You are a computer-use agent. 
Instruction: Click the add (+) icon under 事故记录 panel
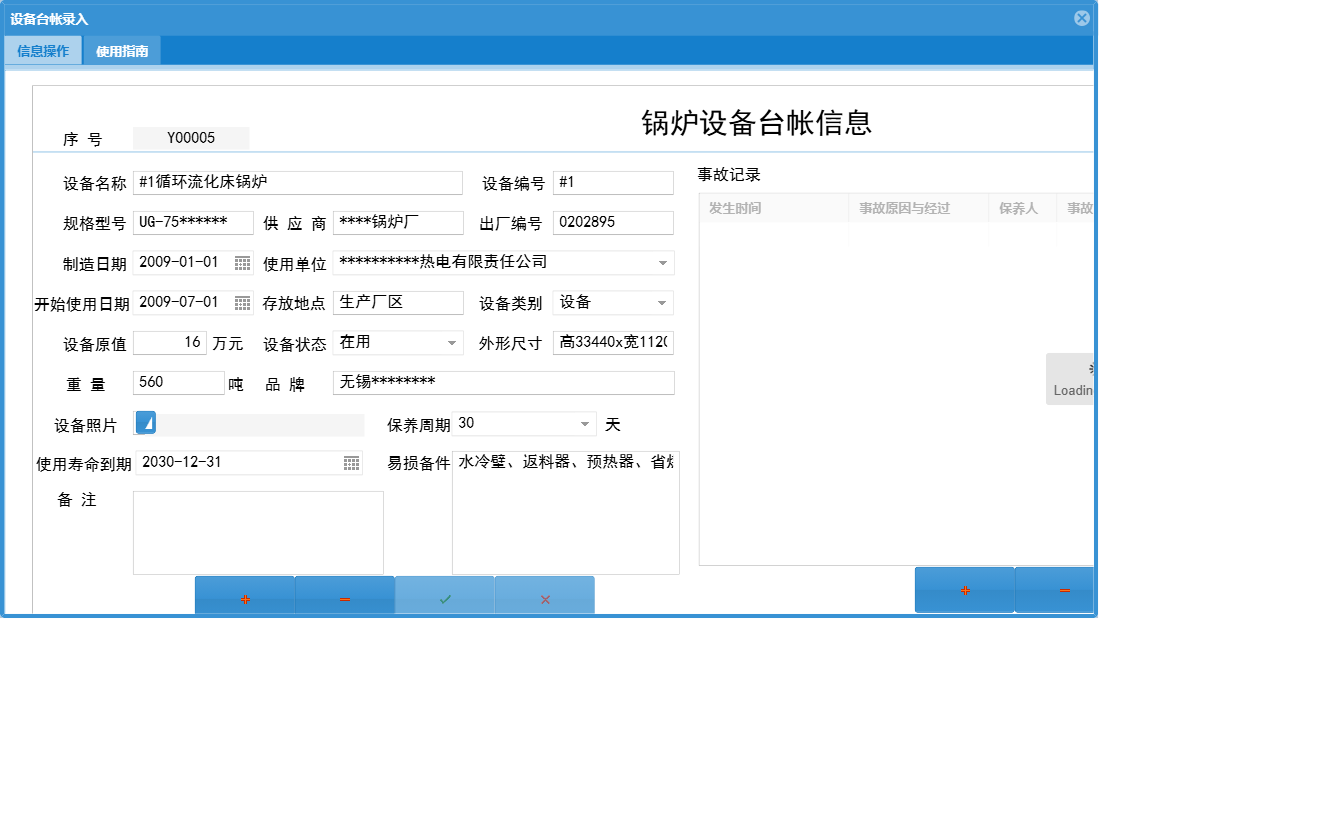963,589
